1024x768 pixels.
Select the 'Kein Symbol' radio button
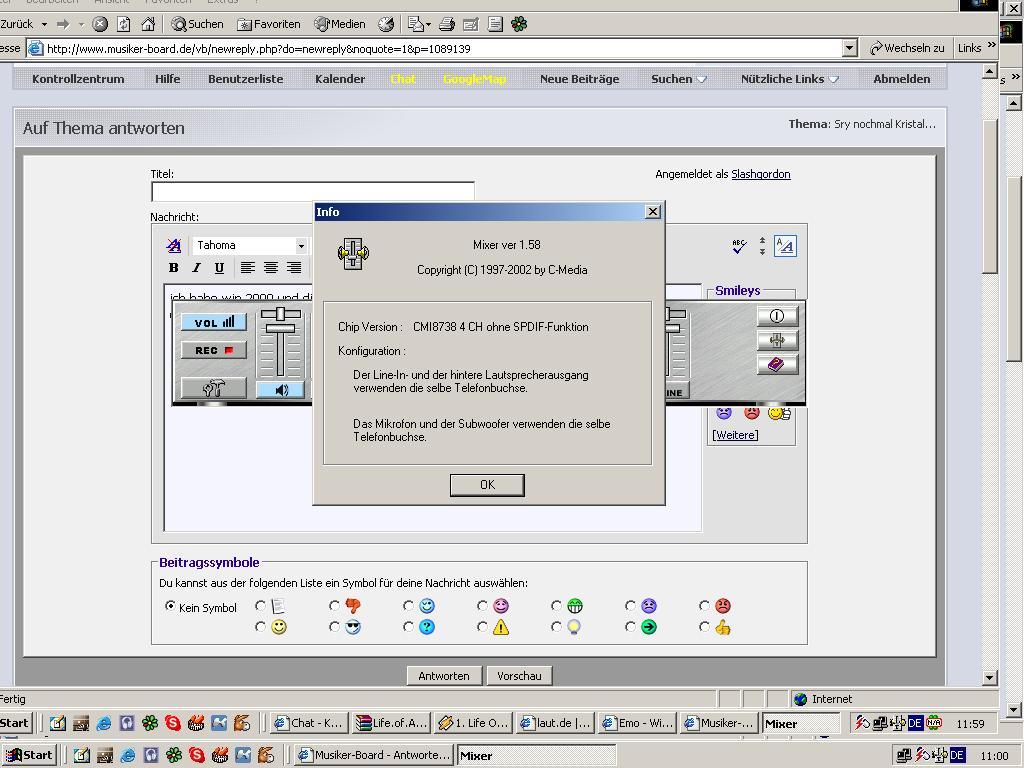(x=170, y=606)
